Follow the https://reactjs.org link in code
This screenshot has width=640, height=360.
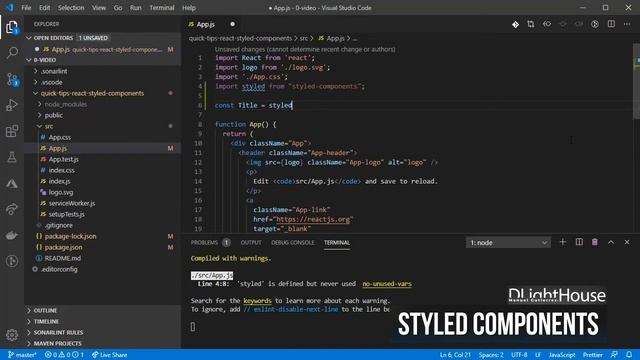click(x=313, y=220)
